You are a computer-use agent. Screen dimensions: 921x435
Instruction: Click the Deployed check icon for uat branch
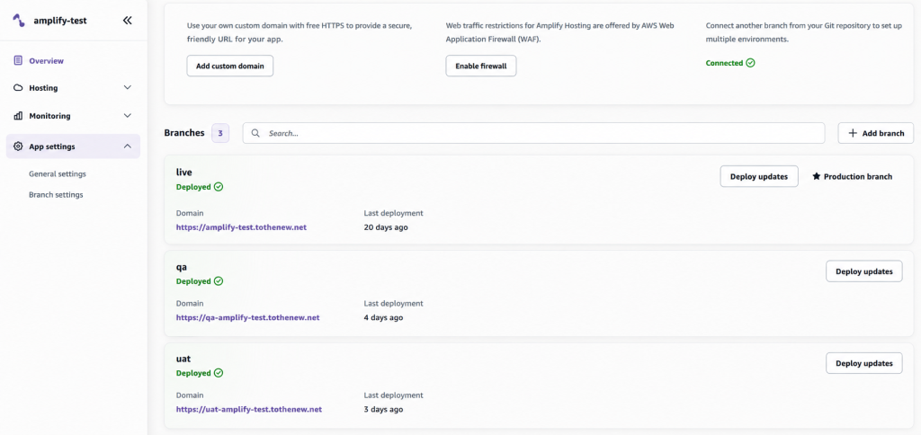(x=219, y=373)
